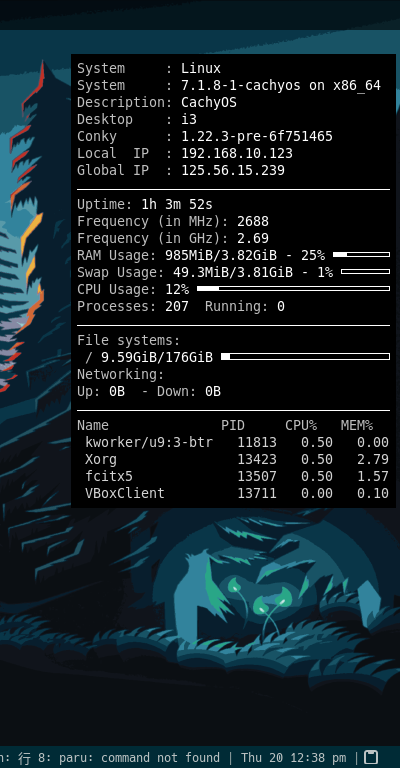The height and width of the screenshot is (768, 400).
Task: Select the Global IP 125.56.15.239 value
Action: pos(233,170)
